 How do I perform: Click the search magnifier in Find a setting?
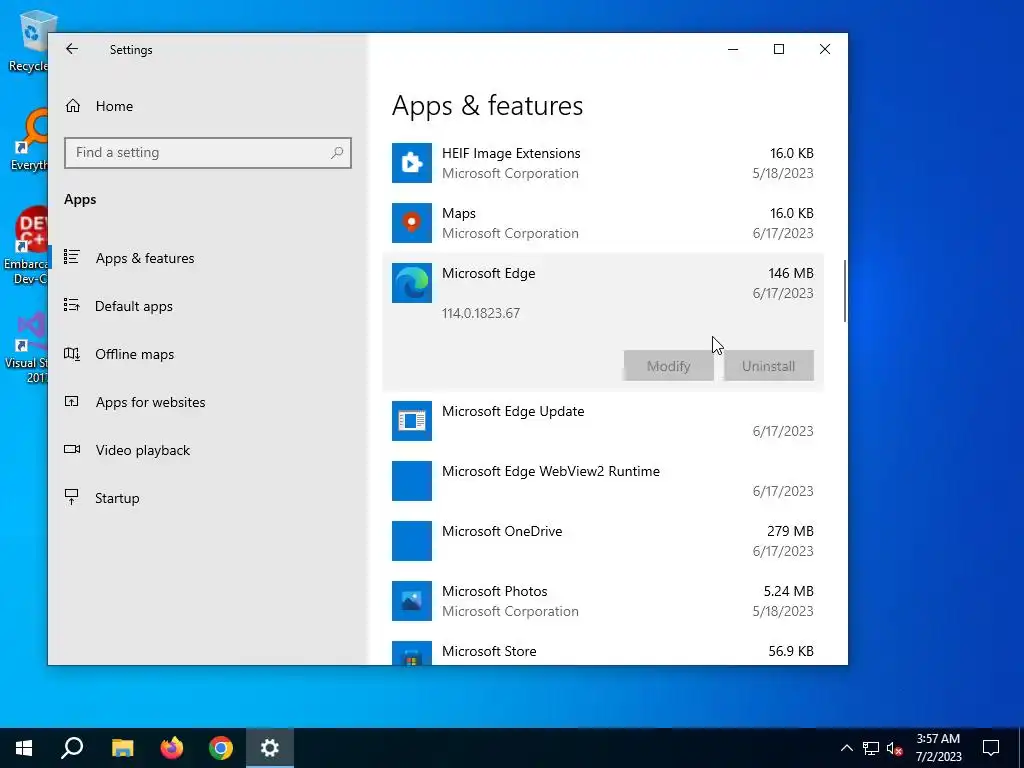click(x=337, y=153)
